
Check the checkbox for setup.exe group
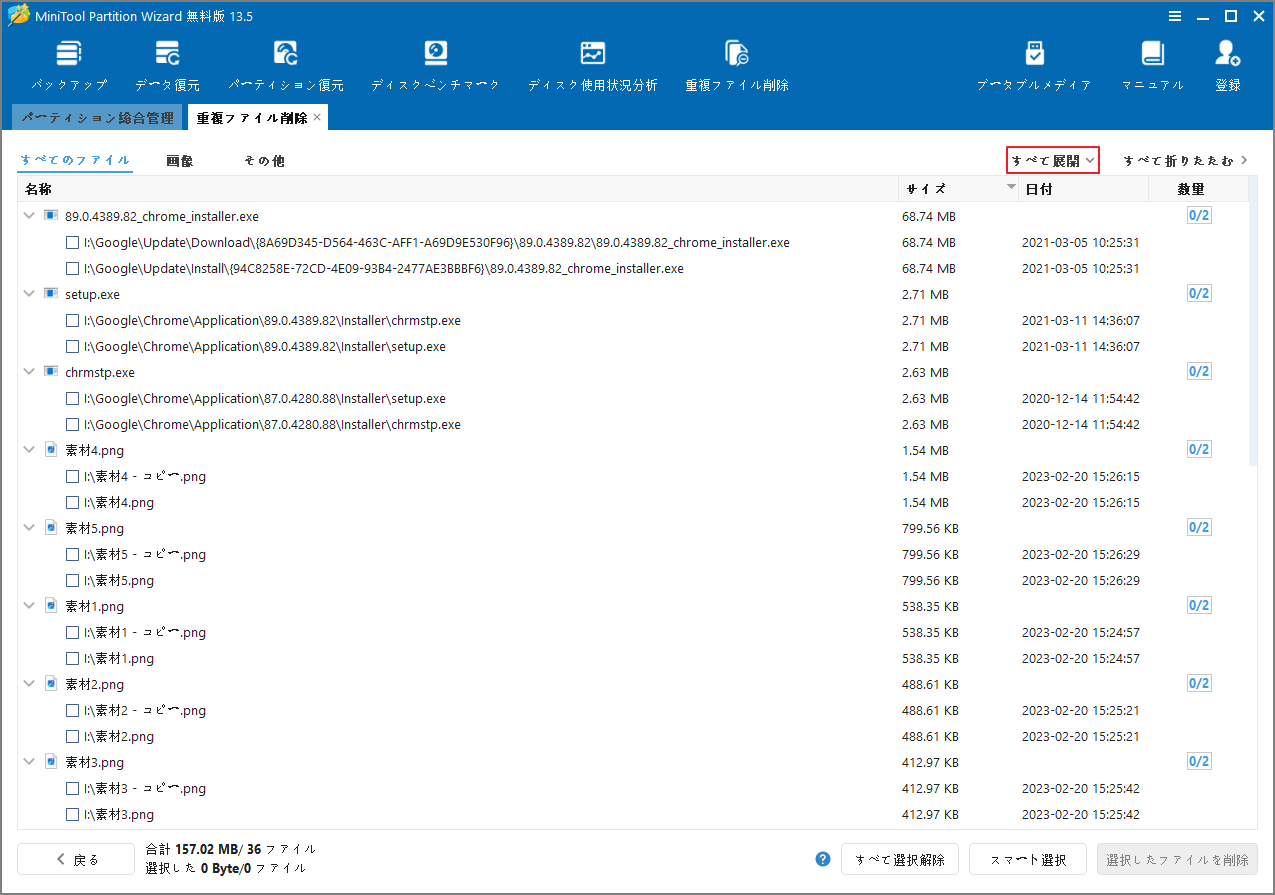pyautogui.click(x=50, y=293)
